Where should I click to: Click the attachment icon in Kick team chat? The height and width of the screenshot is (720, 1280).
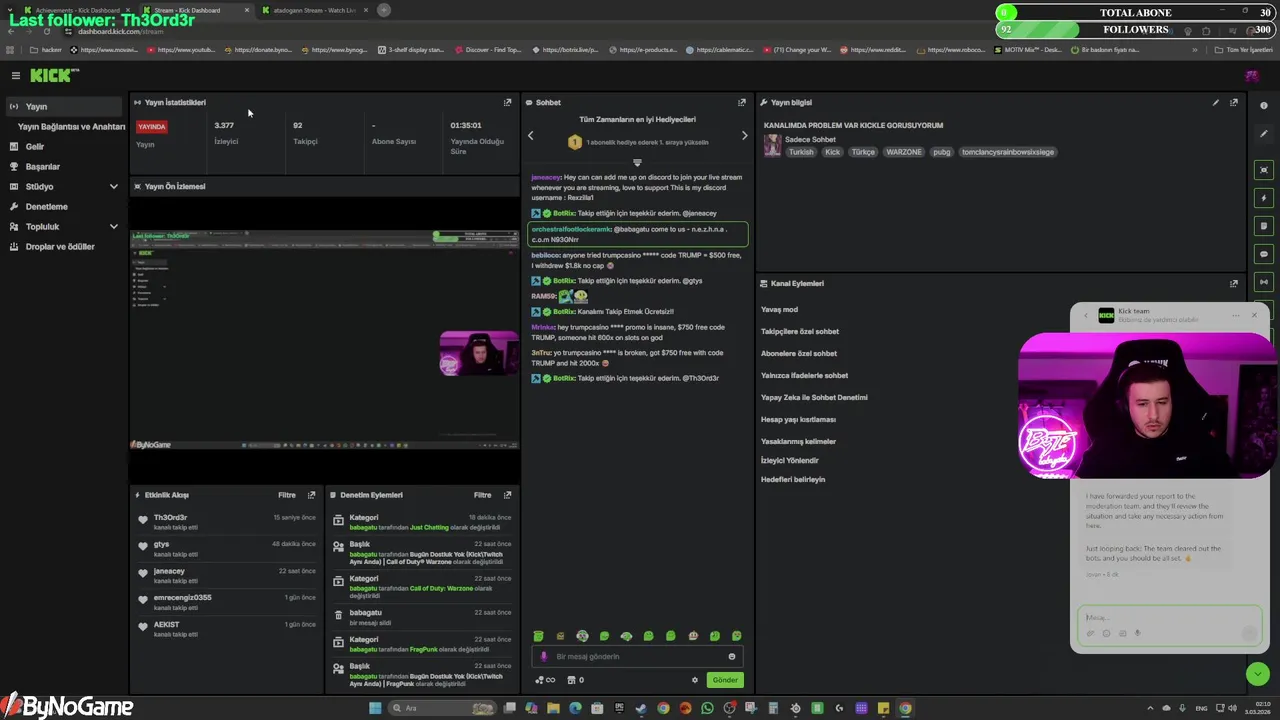[1090, 633]
